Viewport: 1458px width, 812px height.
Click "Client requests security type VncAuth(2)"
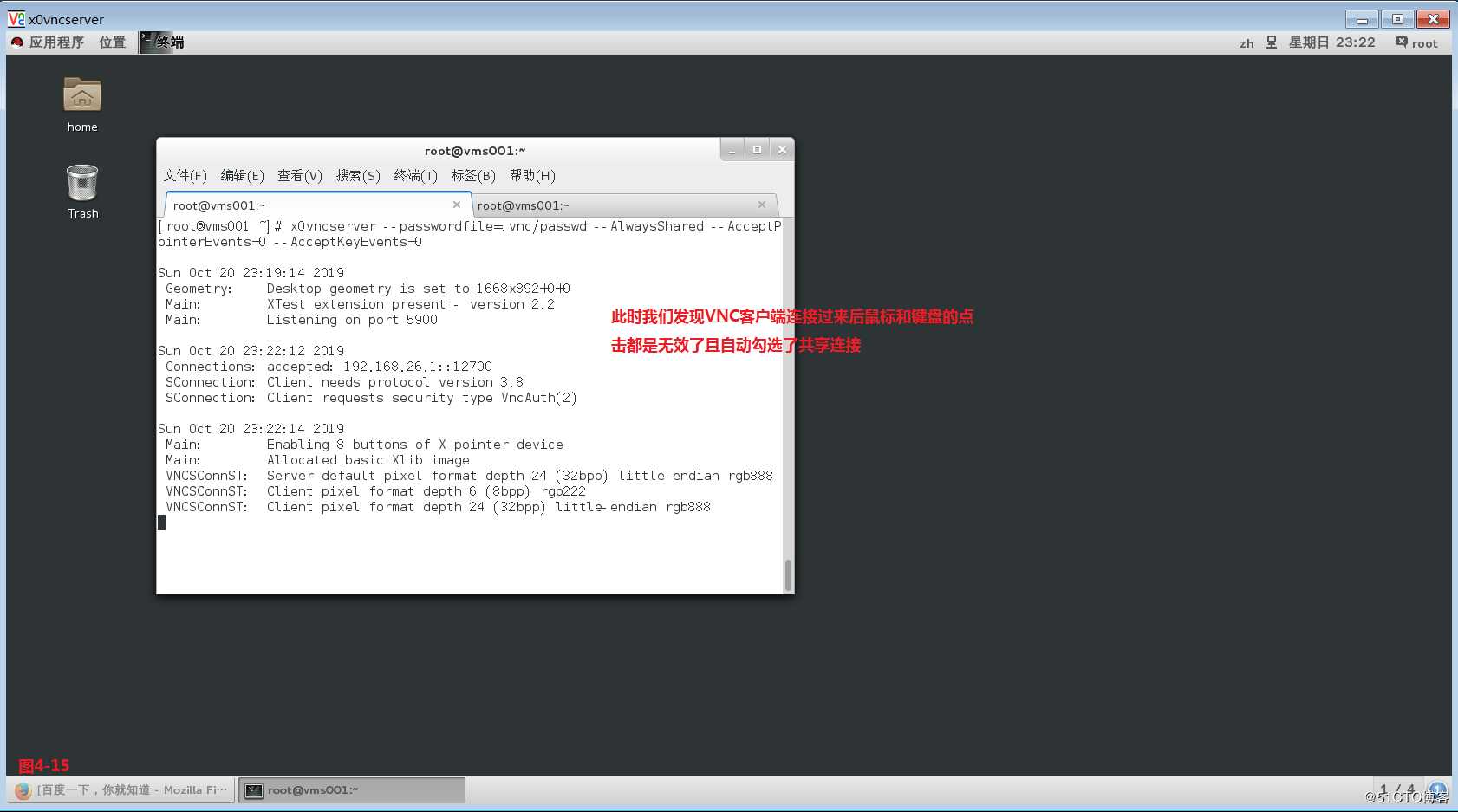pyautogui.click(x=421, y=398)
